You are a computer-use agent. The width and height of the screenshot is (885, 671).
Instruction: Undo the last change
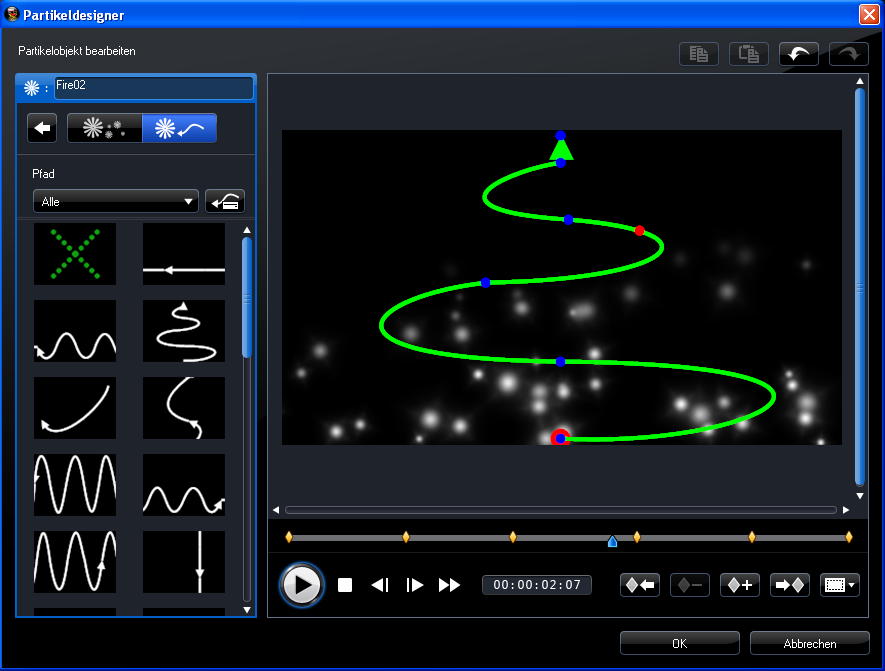point(798,53)
